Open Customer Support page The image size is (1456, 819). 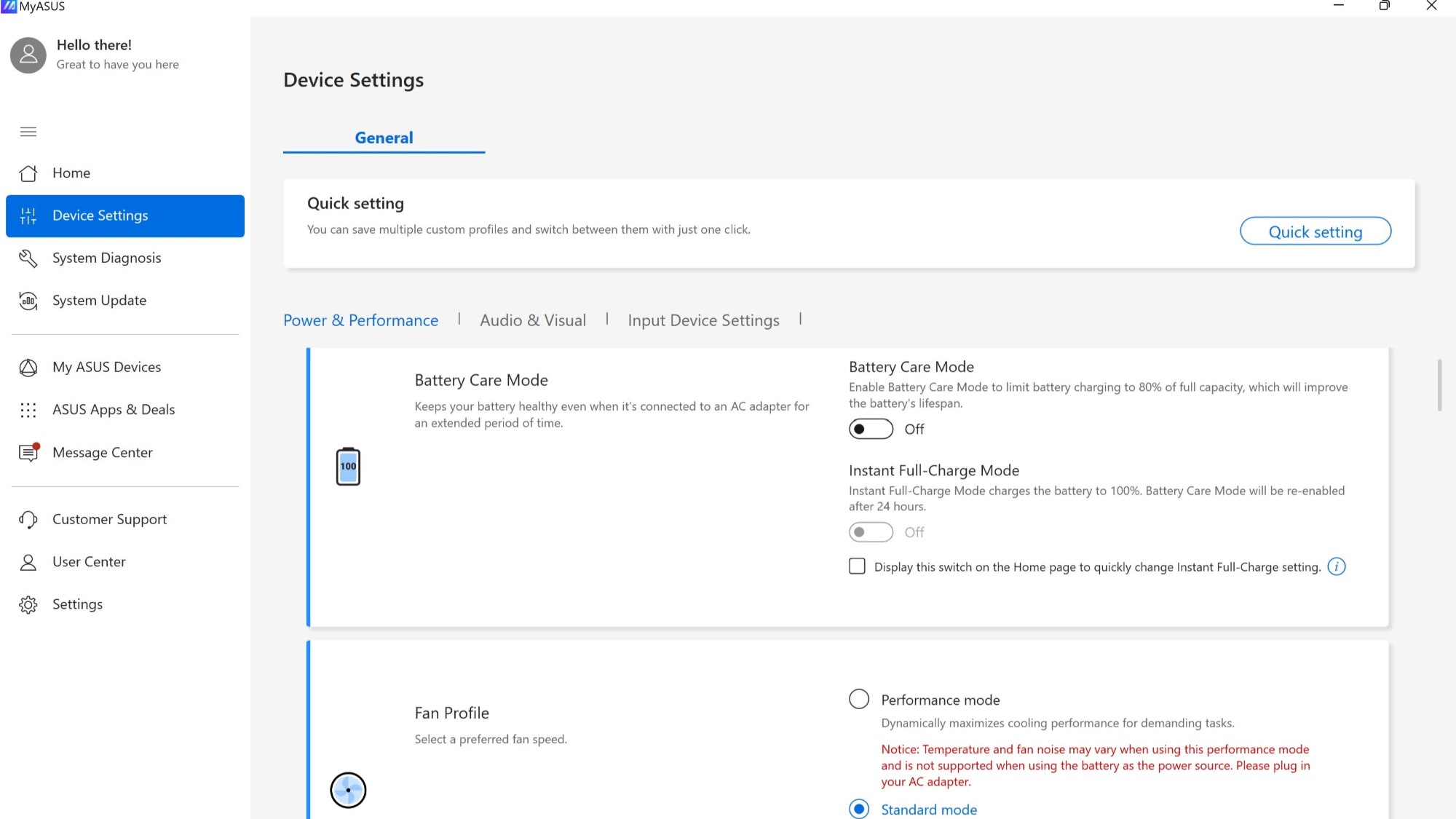pos(125,519)
